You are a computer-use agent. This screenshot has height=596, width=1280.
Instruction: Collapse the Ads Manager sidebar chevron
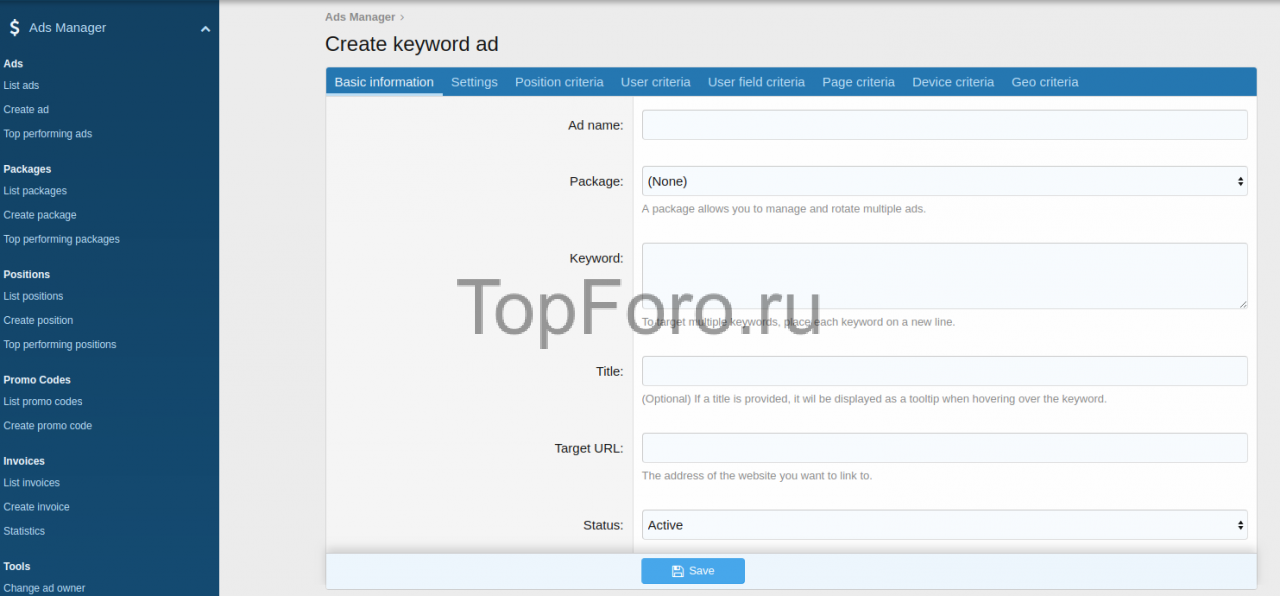point(205,29)
